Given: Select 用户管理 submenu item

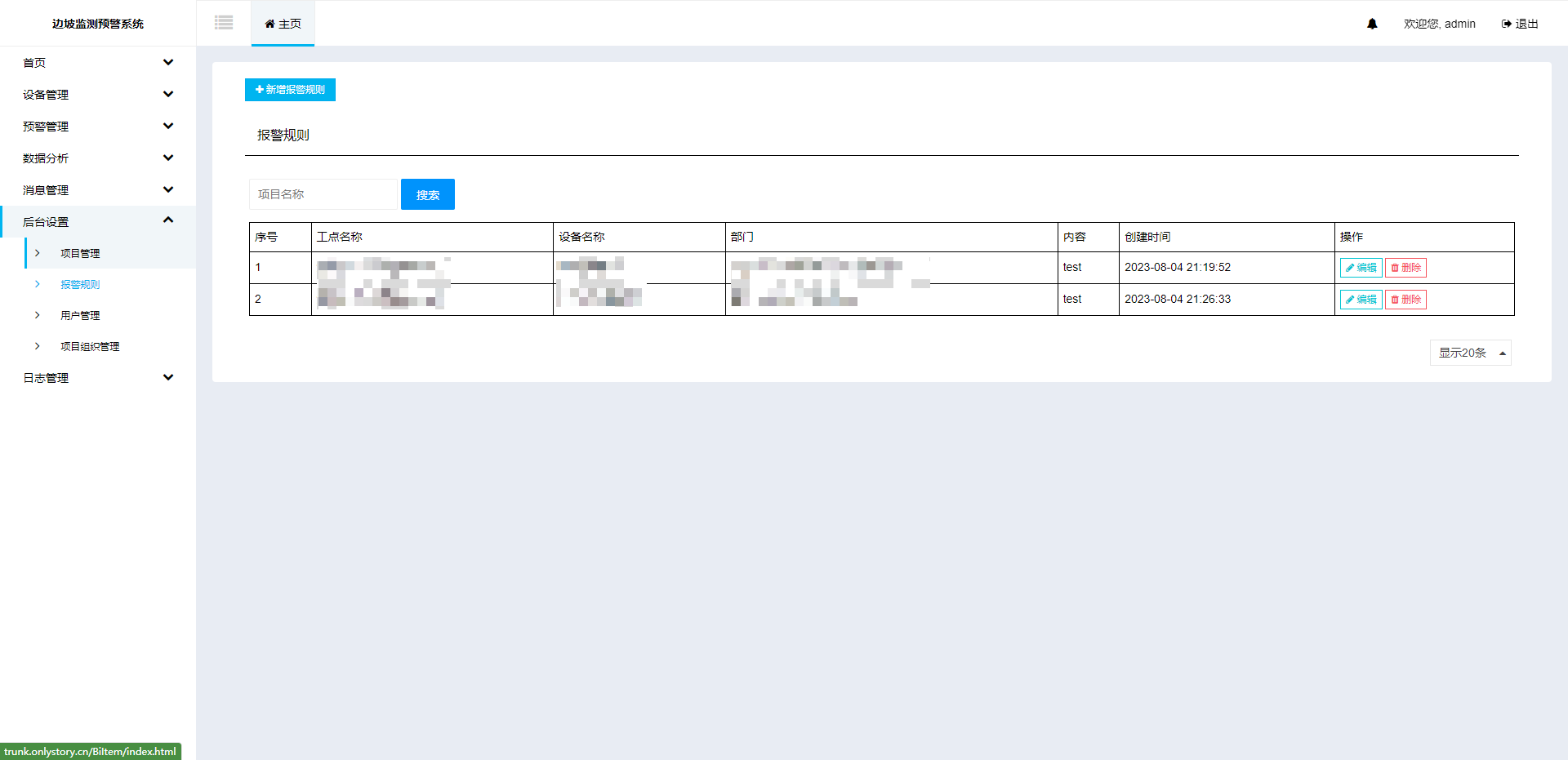Looking at the screenshot, I should coord(80,316).
